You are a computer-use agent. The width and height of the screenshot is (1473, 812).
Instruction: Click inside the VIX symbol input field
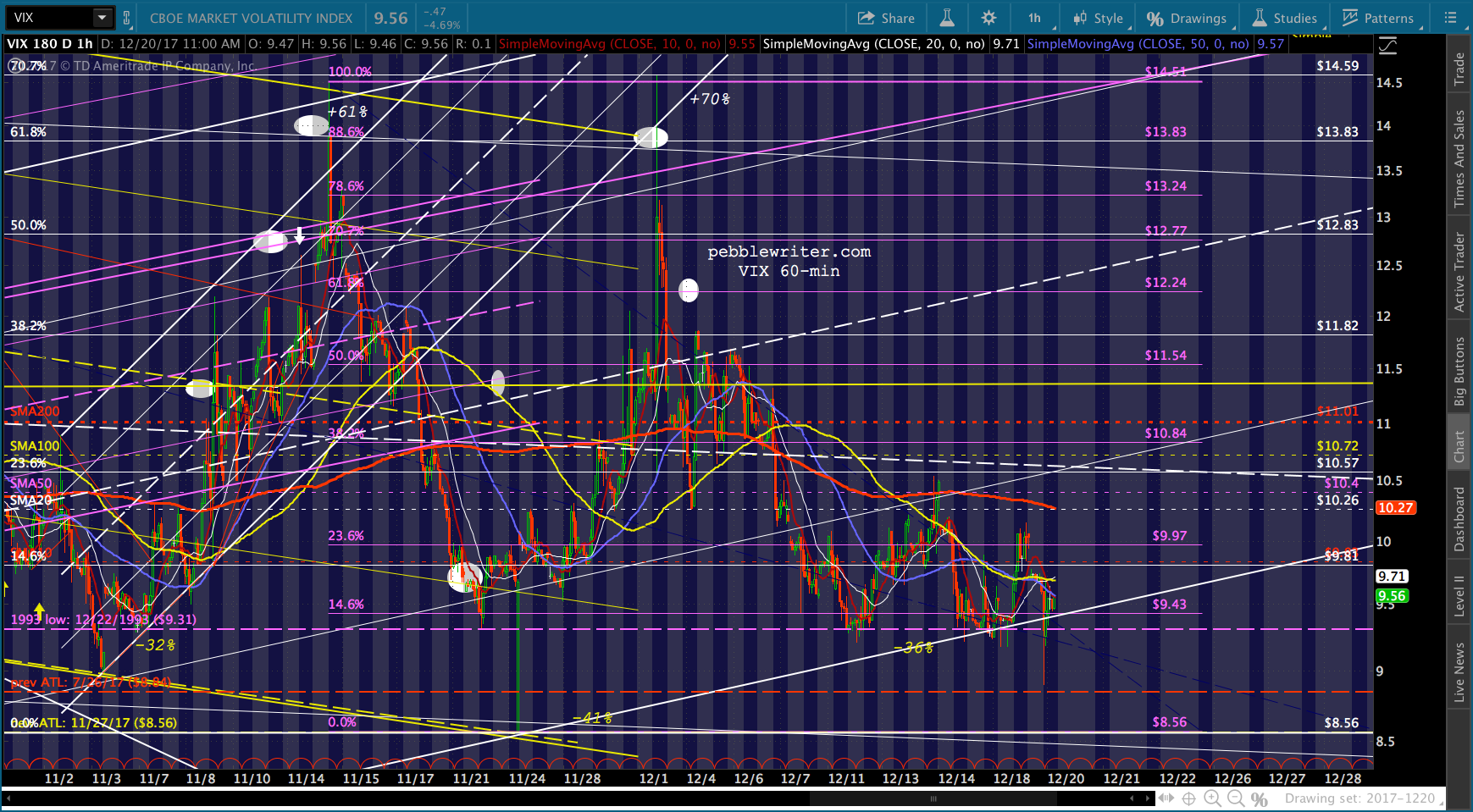click(50, 18)
